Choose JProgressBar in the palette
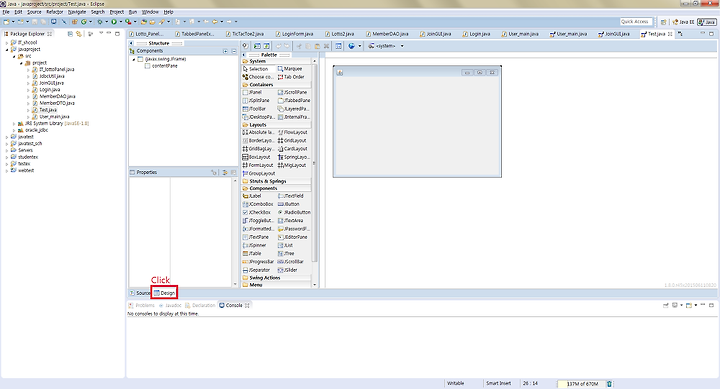The height and width of the screenshot is (389, 720). click(258, 262)
